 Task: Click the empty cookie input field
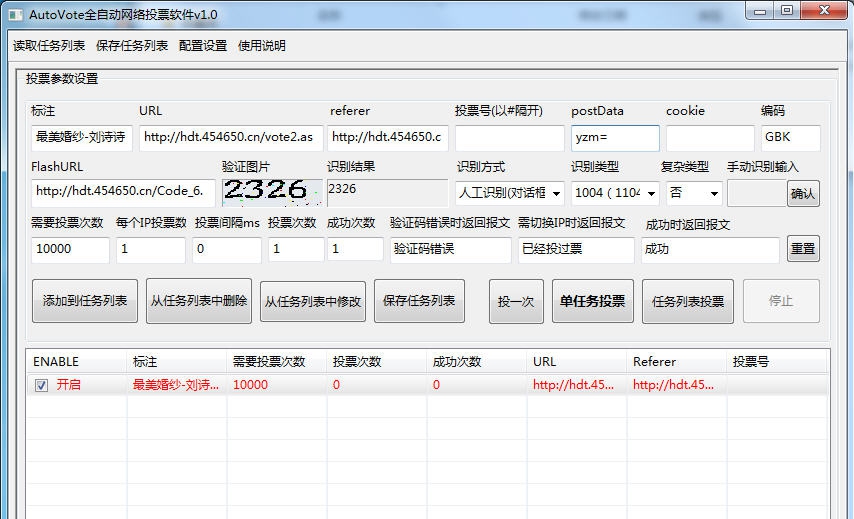click(x=710, y=138)
